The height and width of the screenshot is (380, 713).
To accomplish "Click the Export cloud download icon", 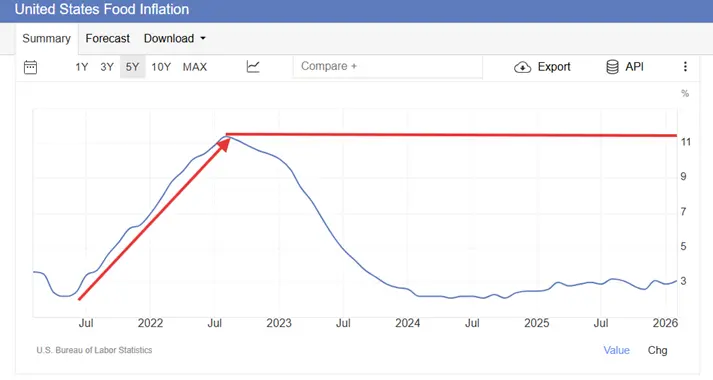I will 522,67.
